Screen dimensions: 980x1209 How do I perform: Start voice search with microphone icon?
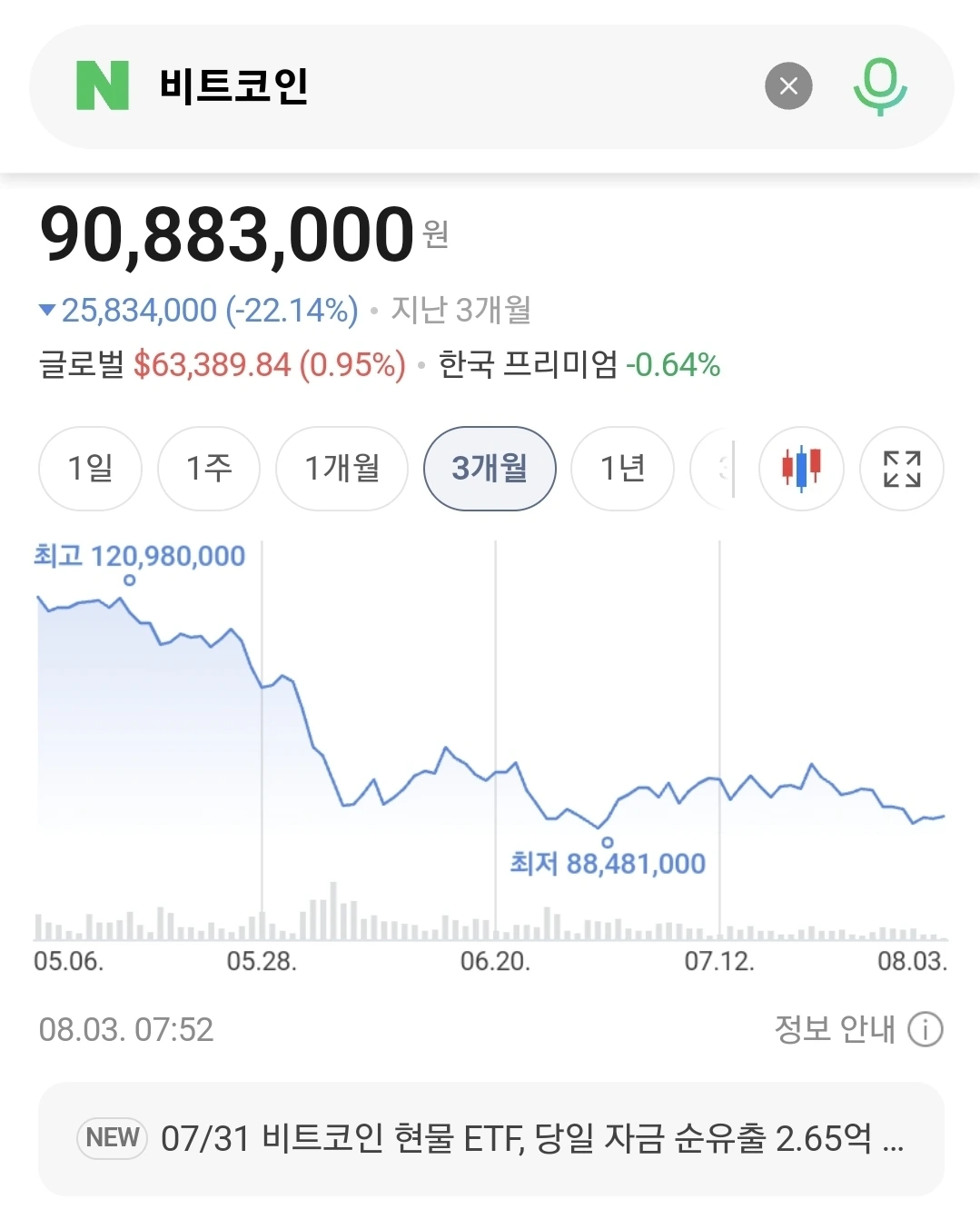(880, 86)
